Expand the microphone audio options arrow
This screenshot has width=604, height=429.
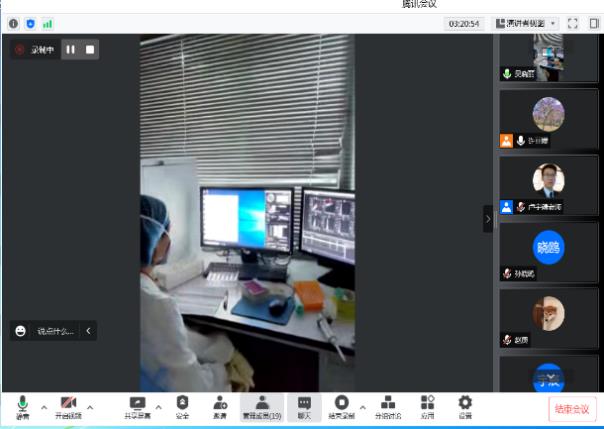tap(43, 407)
